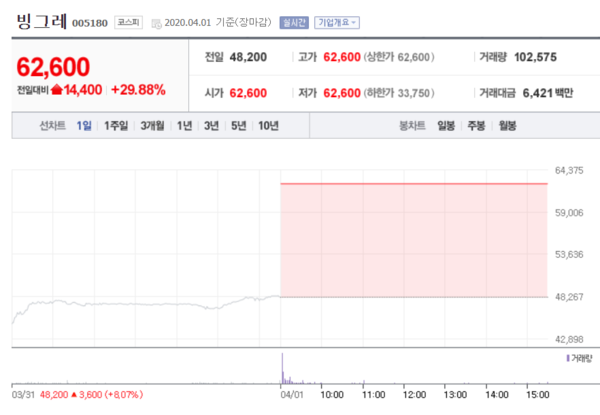Click the 03/31 summary 48,200 ▲3,600 (+8.07%)
This screenshot has height=415, width=600.
[x=91, y=394]
